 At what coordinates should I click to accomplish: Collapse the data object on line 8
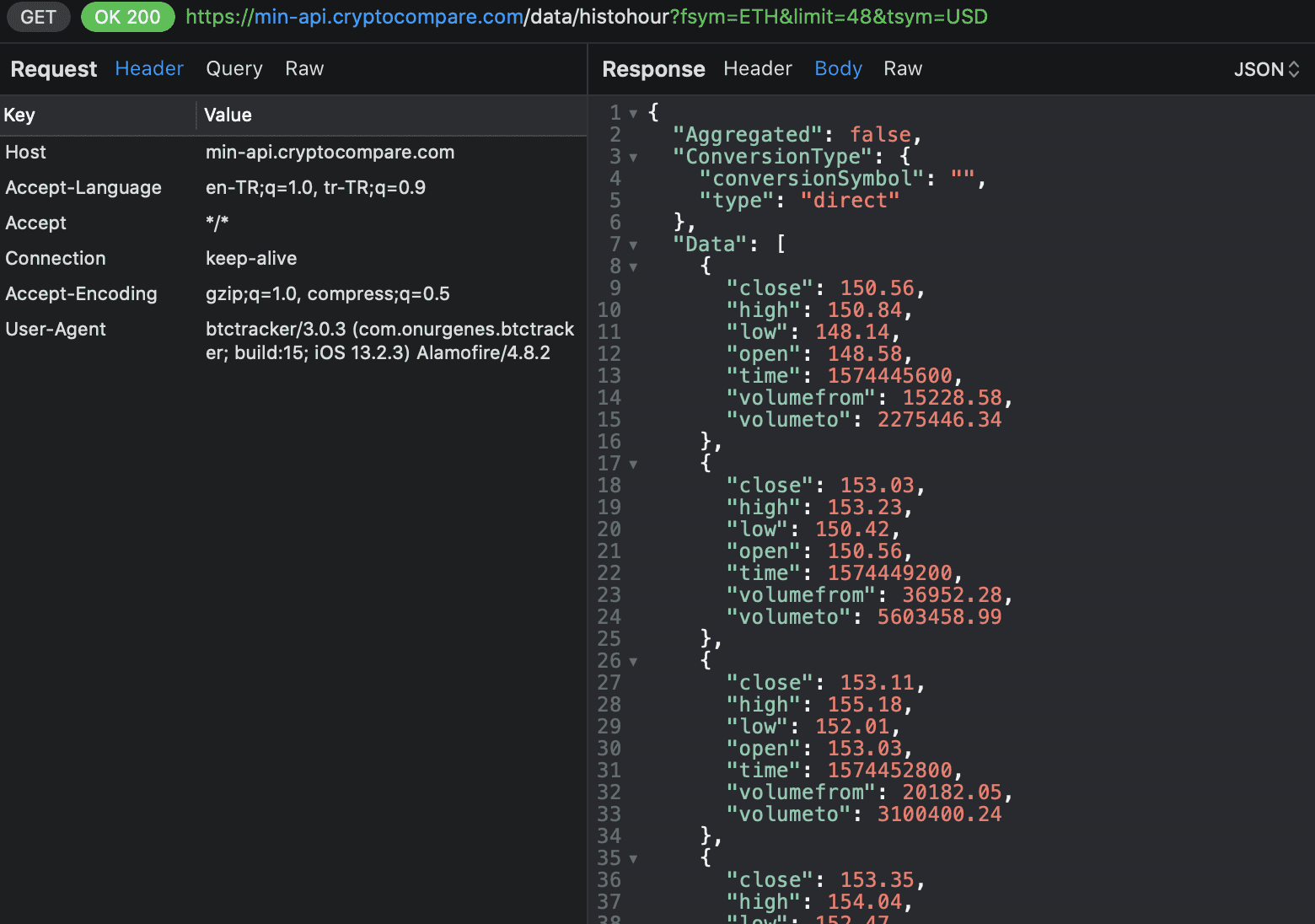[x=633, y=266]
